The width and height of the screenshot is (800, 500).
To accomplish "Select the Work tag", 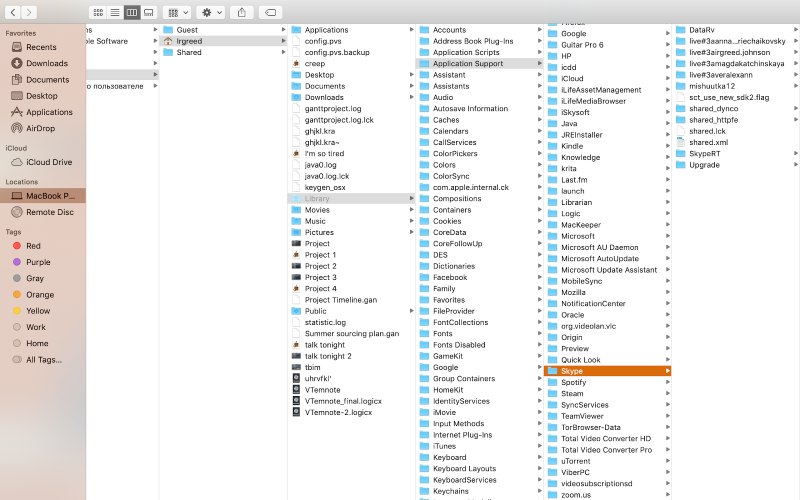I will tap(36, 328).
